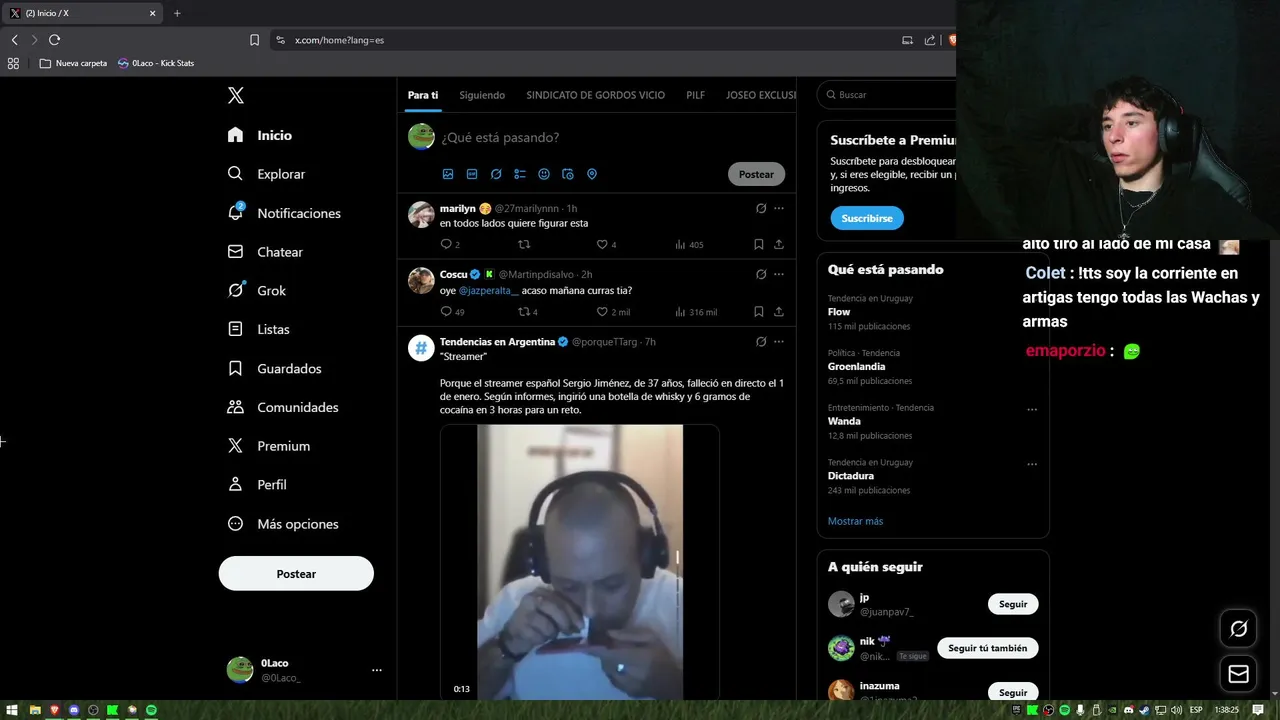Reply to Coscu's post
The width and height of the screenshot is (1280, 720).
446,312
